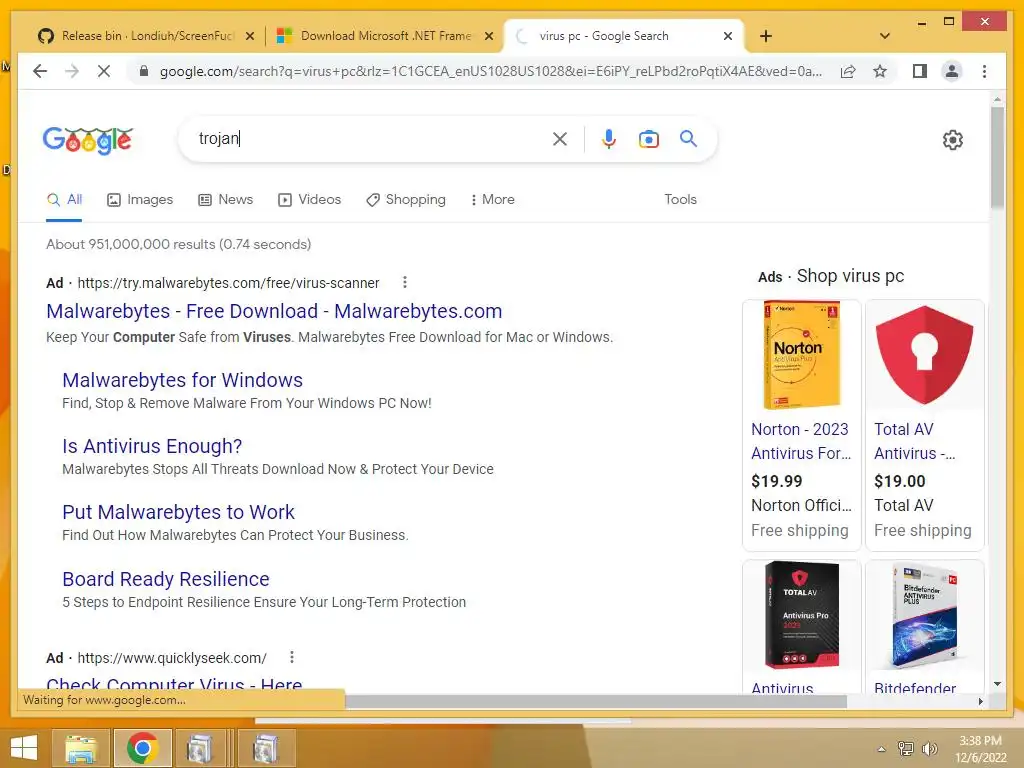Open File Explorer from the taskbar
1024x768 pixels.
80,748
